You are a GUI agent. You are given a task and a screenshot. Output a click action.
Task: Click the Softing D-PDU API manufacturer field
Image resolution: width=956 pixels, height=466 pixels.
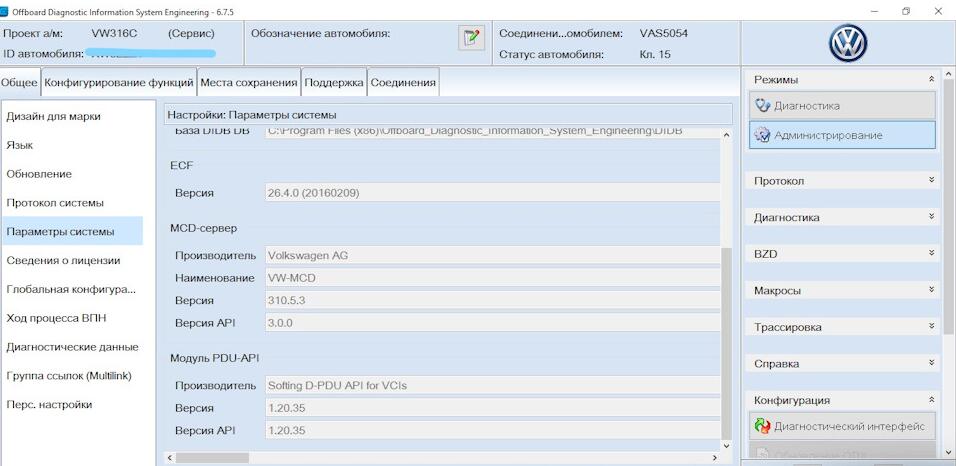pos(493,385)
